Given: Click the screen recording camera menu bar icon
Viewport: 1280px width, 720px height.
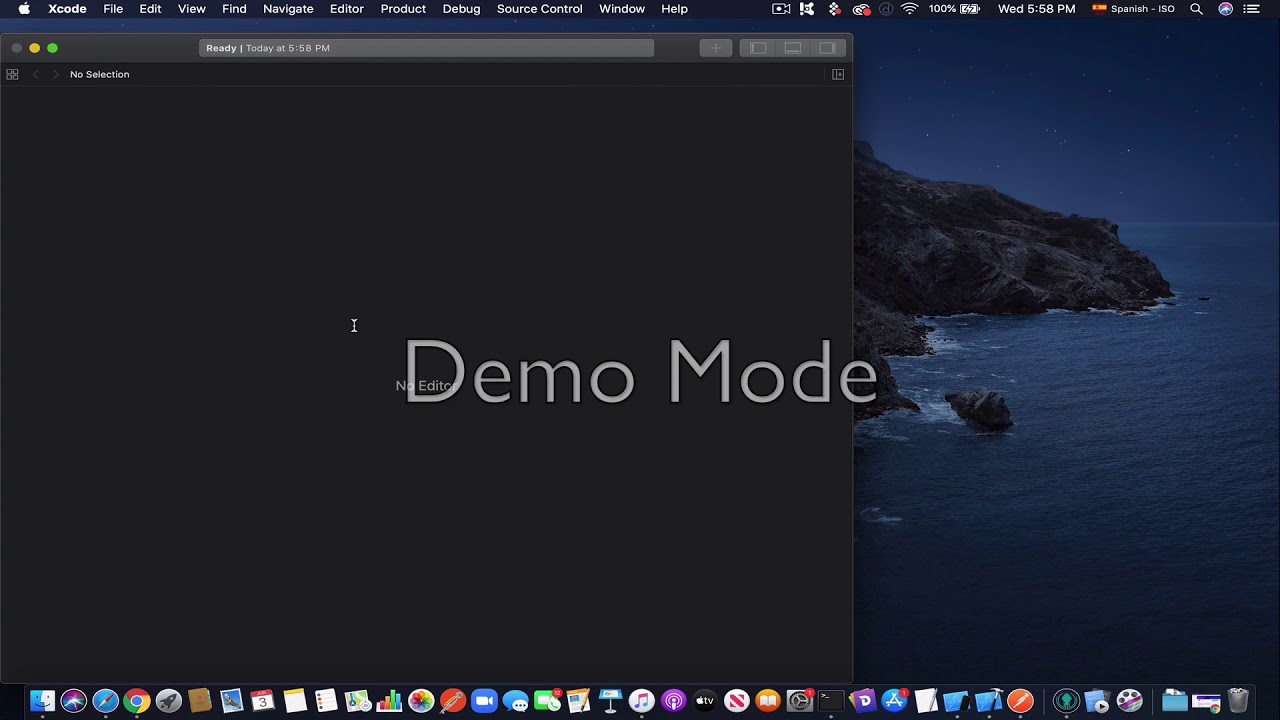Looking at the screenshot, I should click(x=781, y=9).
